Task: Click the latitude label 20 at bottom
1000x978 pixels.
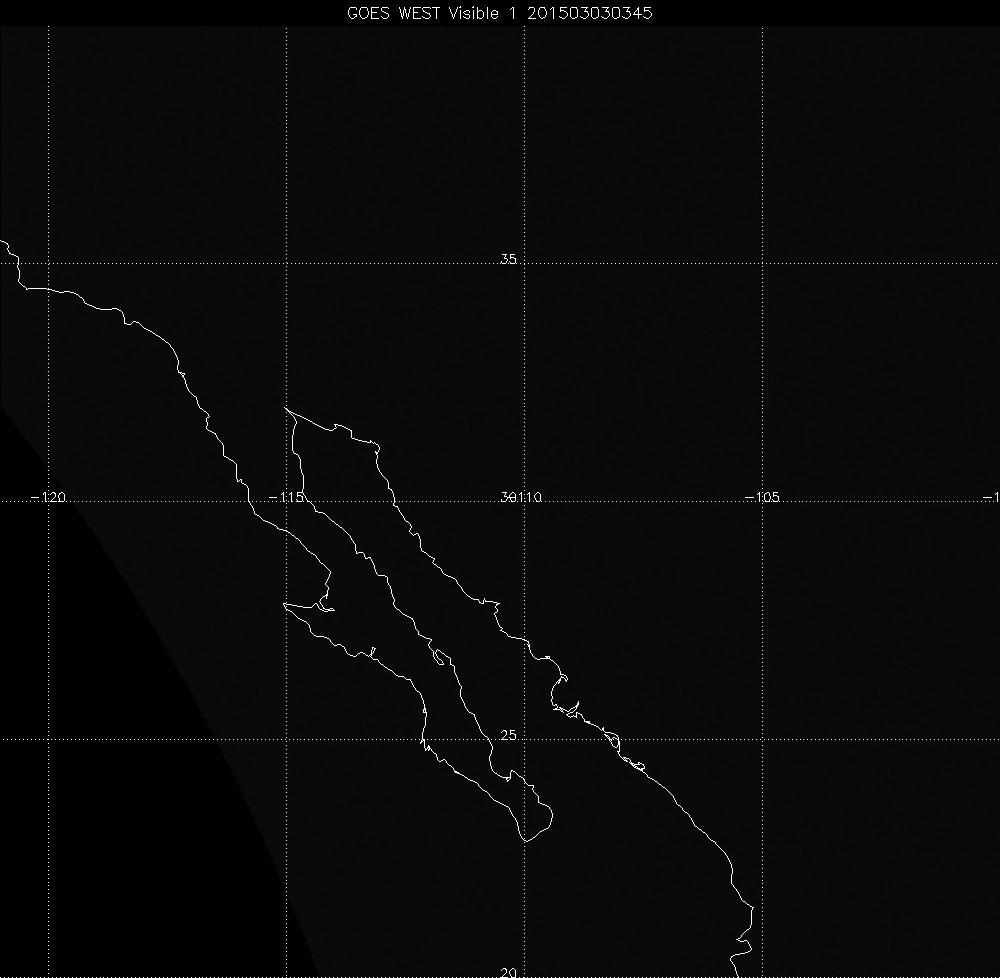Action: pos(508,972)
